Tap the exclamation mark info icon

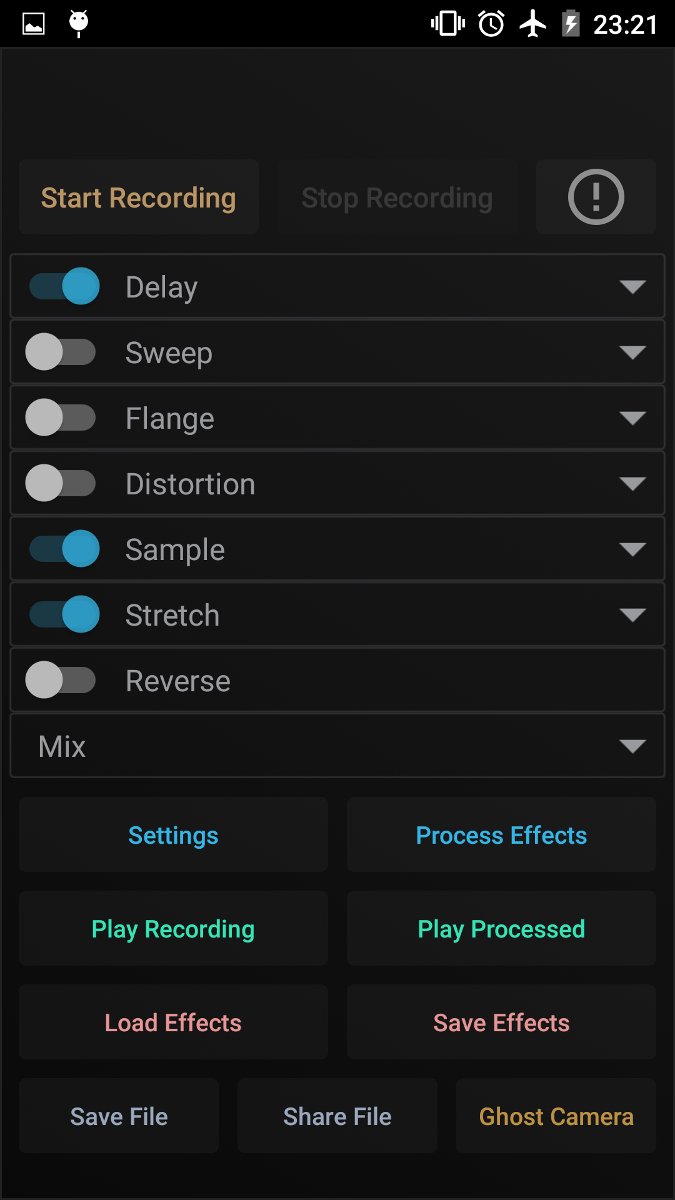click(x=596, y=197)
